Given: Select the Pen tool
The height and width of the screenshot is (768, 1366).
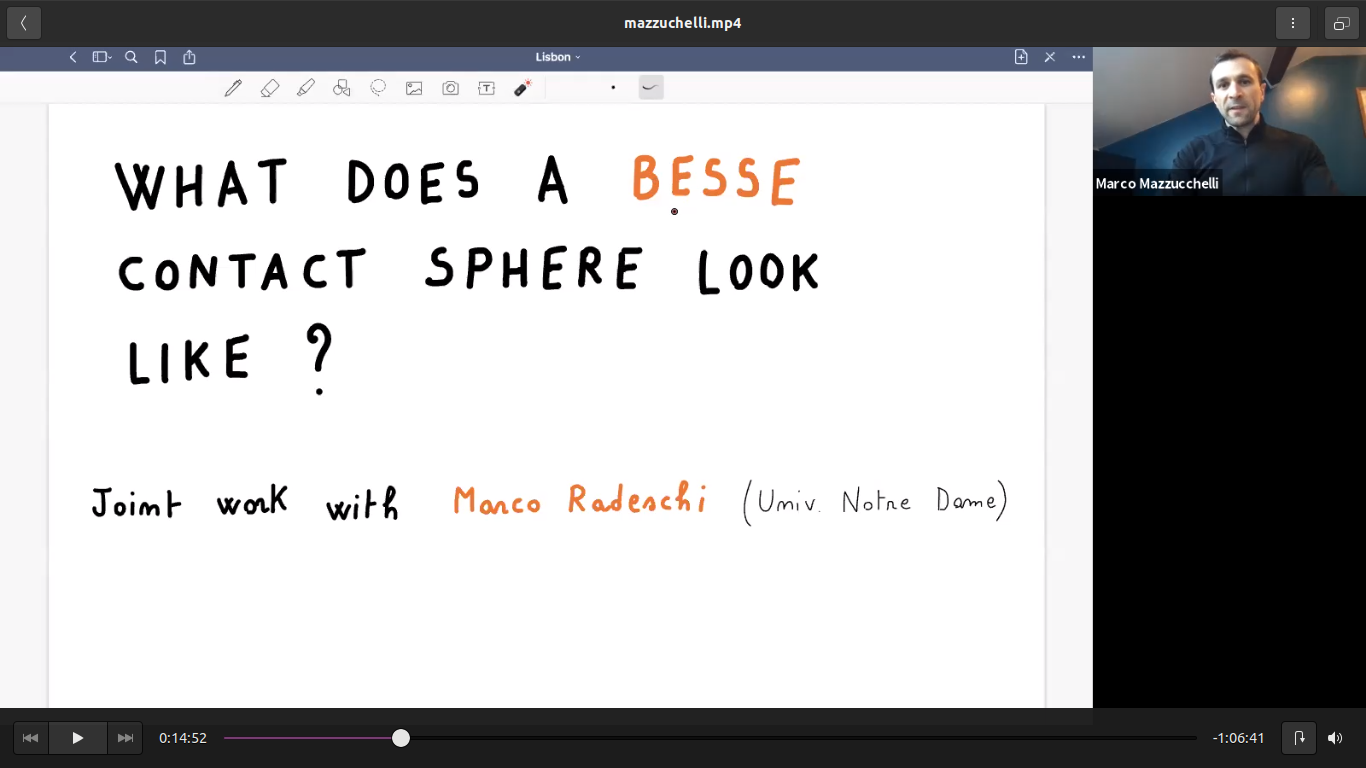Looking at the screenshot, I should tap(233, 88).
